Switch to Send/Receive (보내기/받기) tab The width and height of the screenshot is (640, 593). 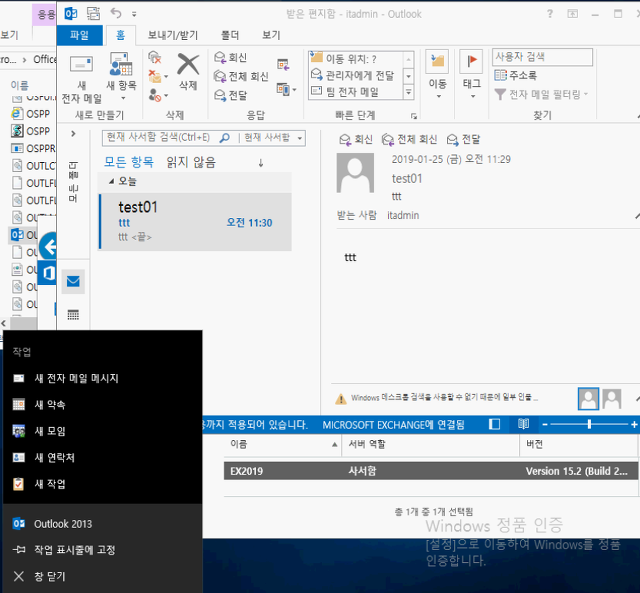click(x=173, y=35)
